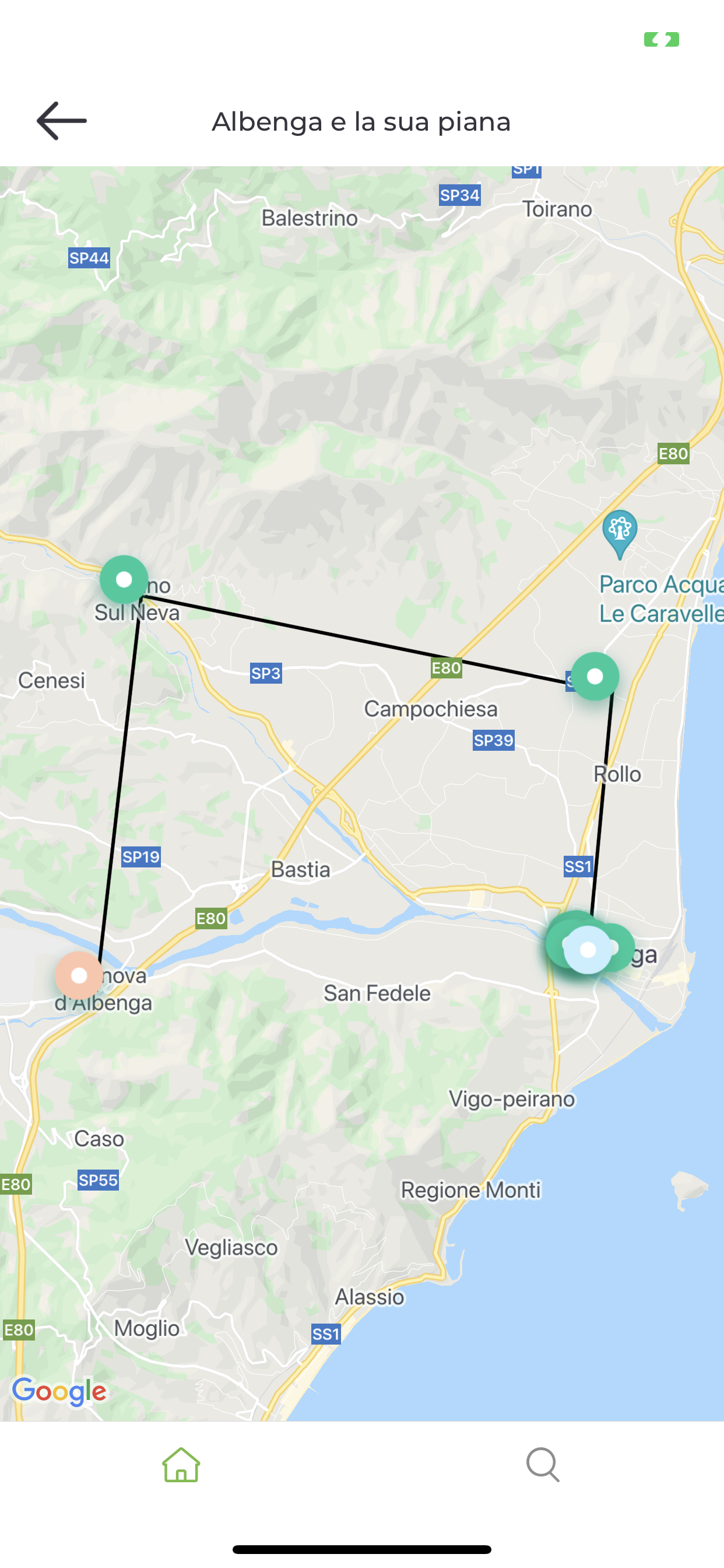Tap the Alassio town label
This screenshot has width=724, height=1568.
[x=370, y=1297]
